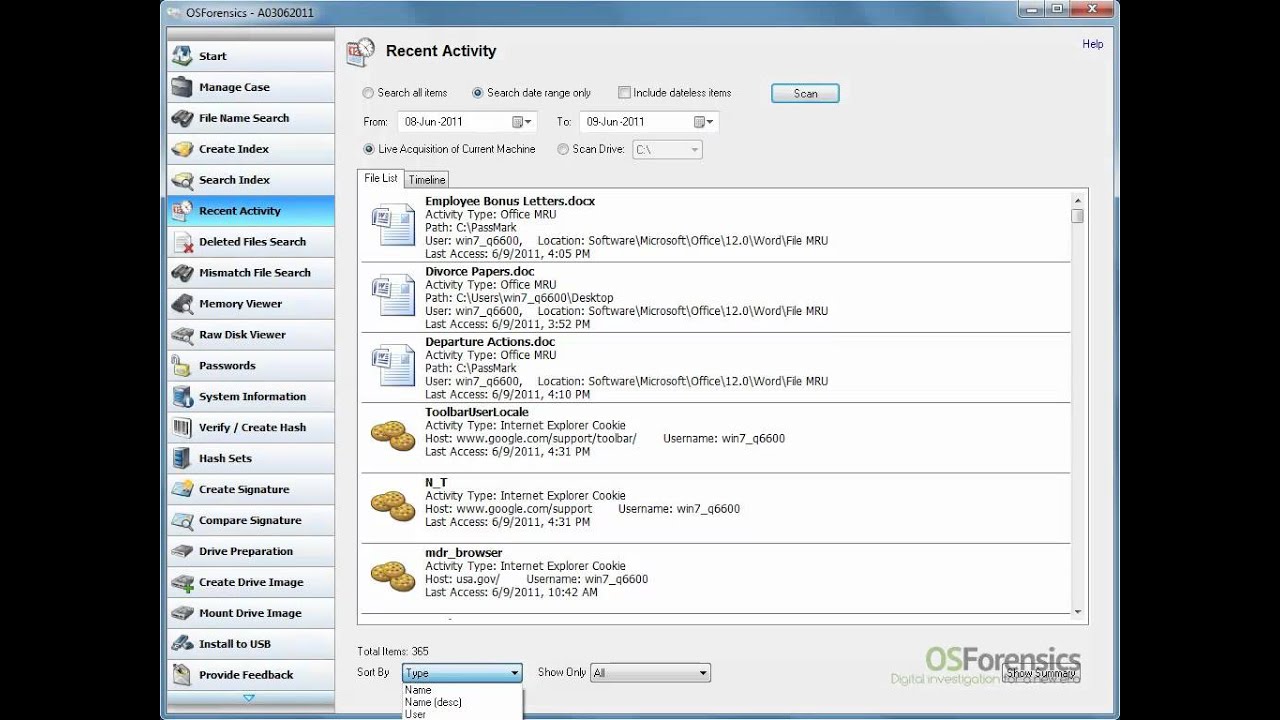
Task: Select the mdr_browser entry title
Action: [x=464, y=552]
